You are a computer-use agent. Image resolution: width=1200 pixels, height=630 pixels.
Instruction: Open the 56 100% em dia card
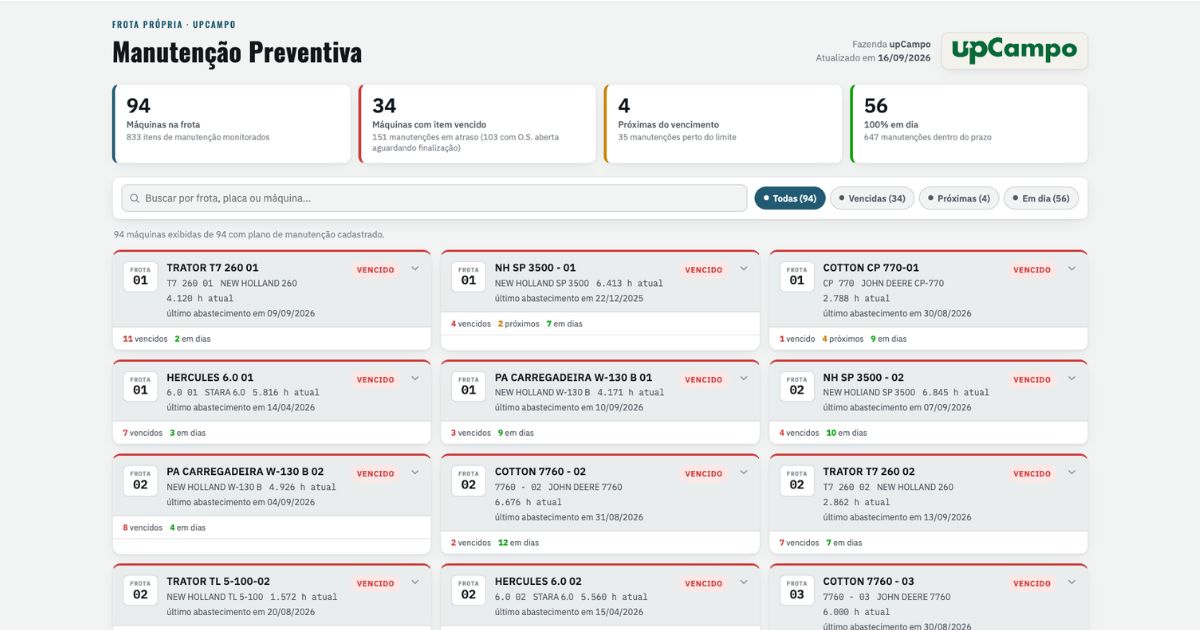[969, 124]
